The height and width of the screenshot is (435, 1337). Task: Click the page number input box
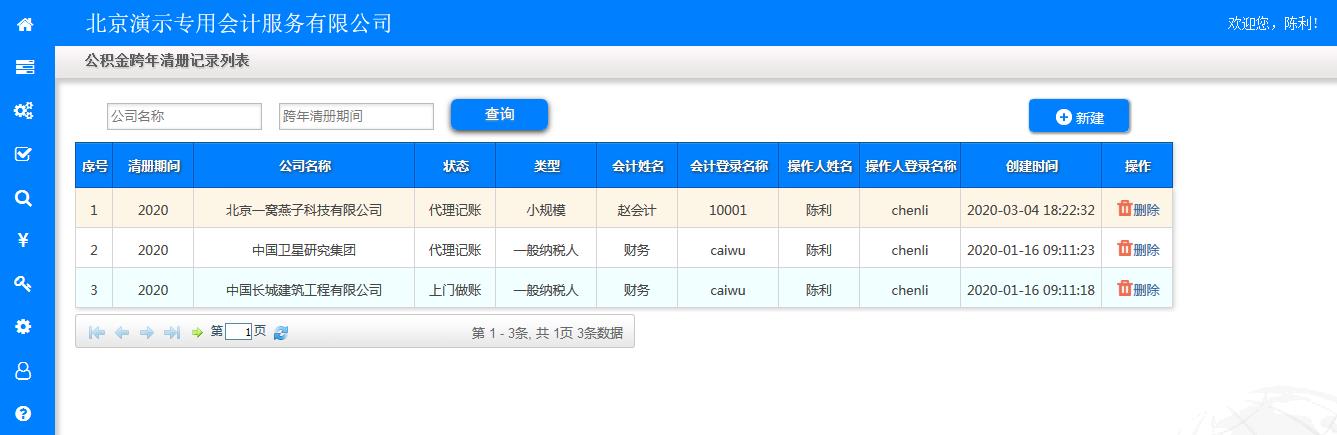(x=238, y=332)
